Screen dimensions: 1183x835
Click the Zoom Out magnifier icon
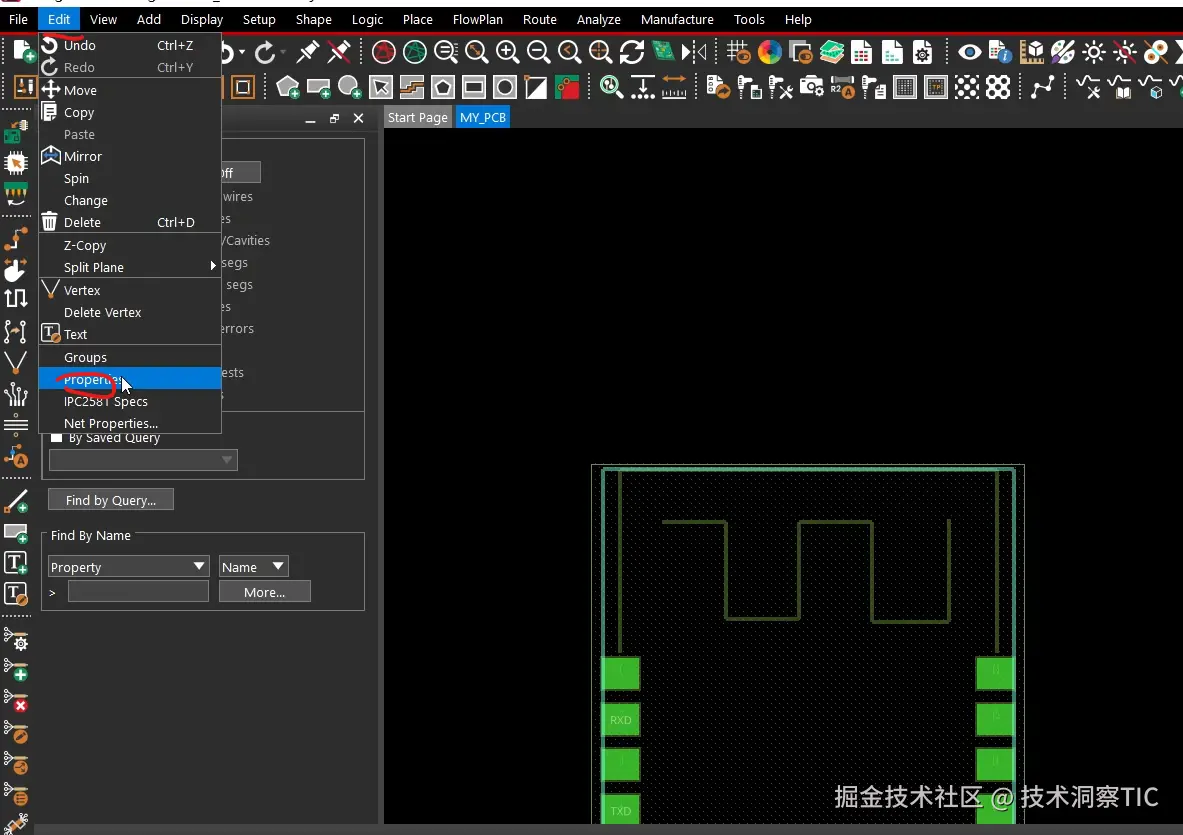tap(538, 52)
